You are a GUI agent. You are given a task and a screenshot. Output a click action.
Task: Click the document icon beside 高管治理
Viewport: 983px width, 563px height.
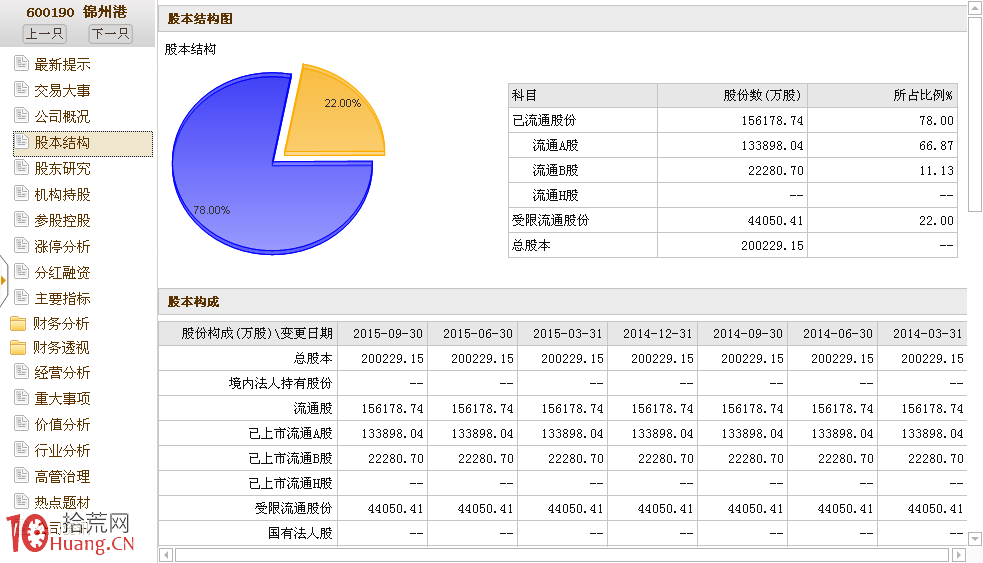[21, 476]
